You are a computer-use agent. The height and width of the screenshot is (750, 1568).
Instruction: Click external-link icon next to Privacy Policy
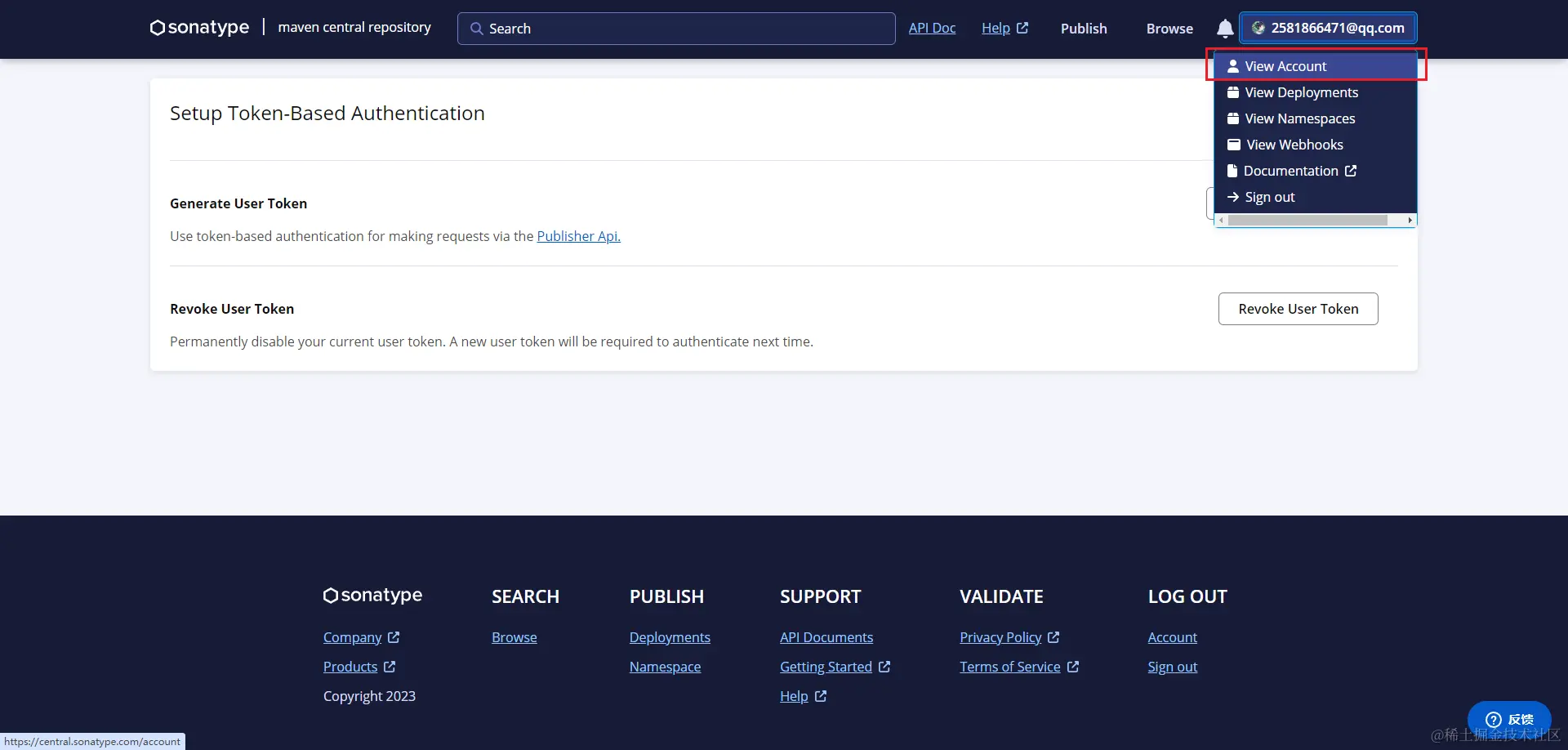1053,637
